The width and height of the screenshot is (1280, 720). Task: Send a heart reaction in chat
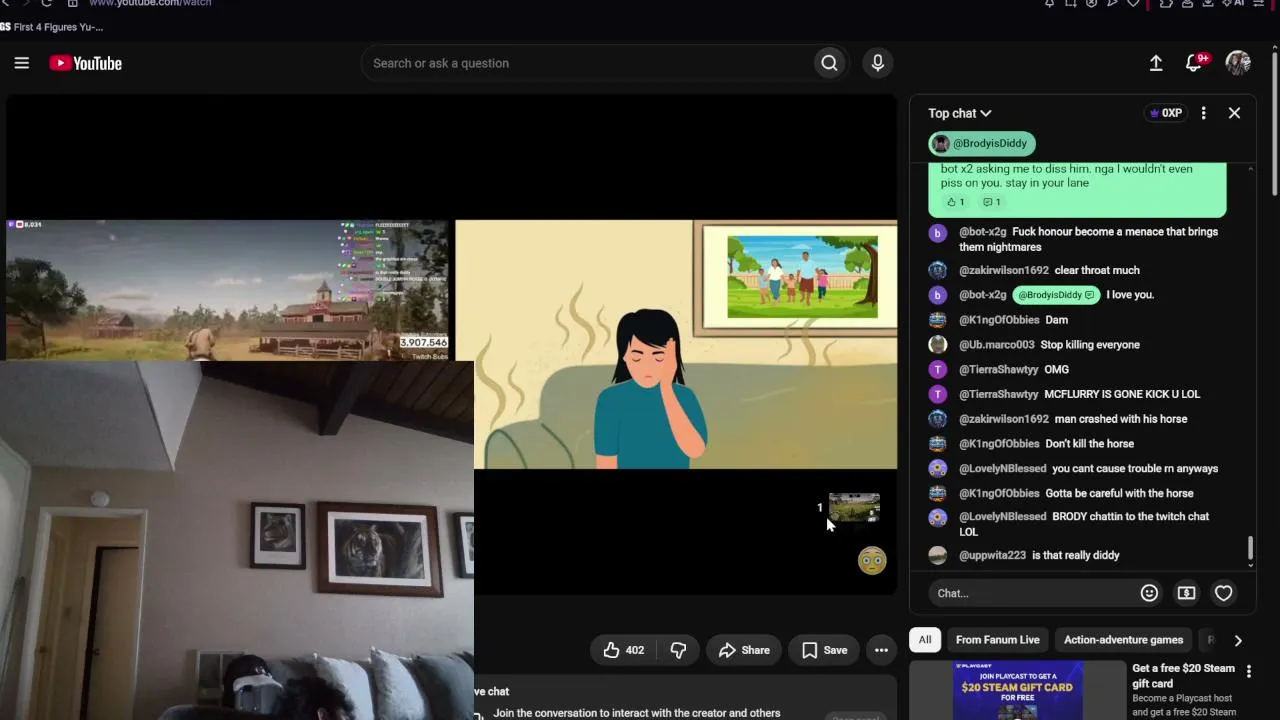click(x=1223, y=593)
